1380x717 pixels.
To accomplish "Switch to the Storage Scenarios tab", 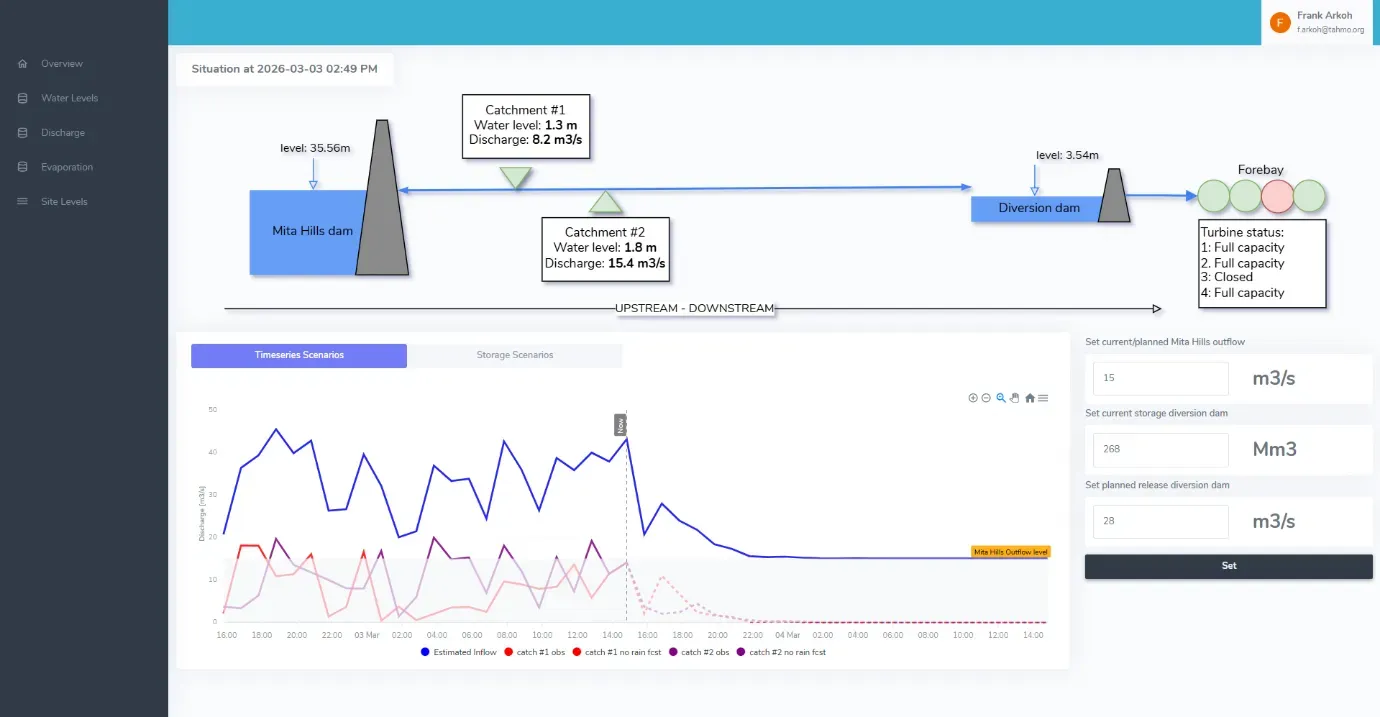I will (x=515, y=356).
